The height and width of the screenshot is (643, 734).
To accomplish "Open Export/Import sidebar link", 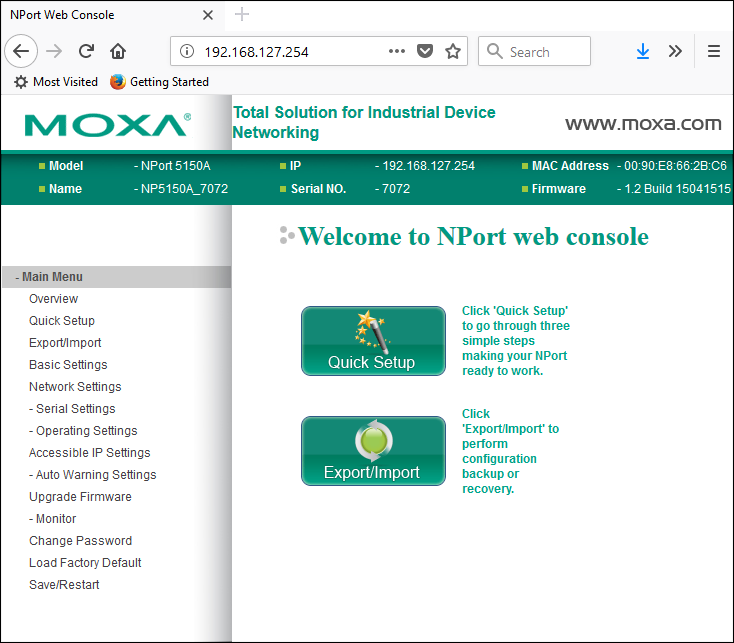I will point(65,343).
